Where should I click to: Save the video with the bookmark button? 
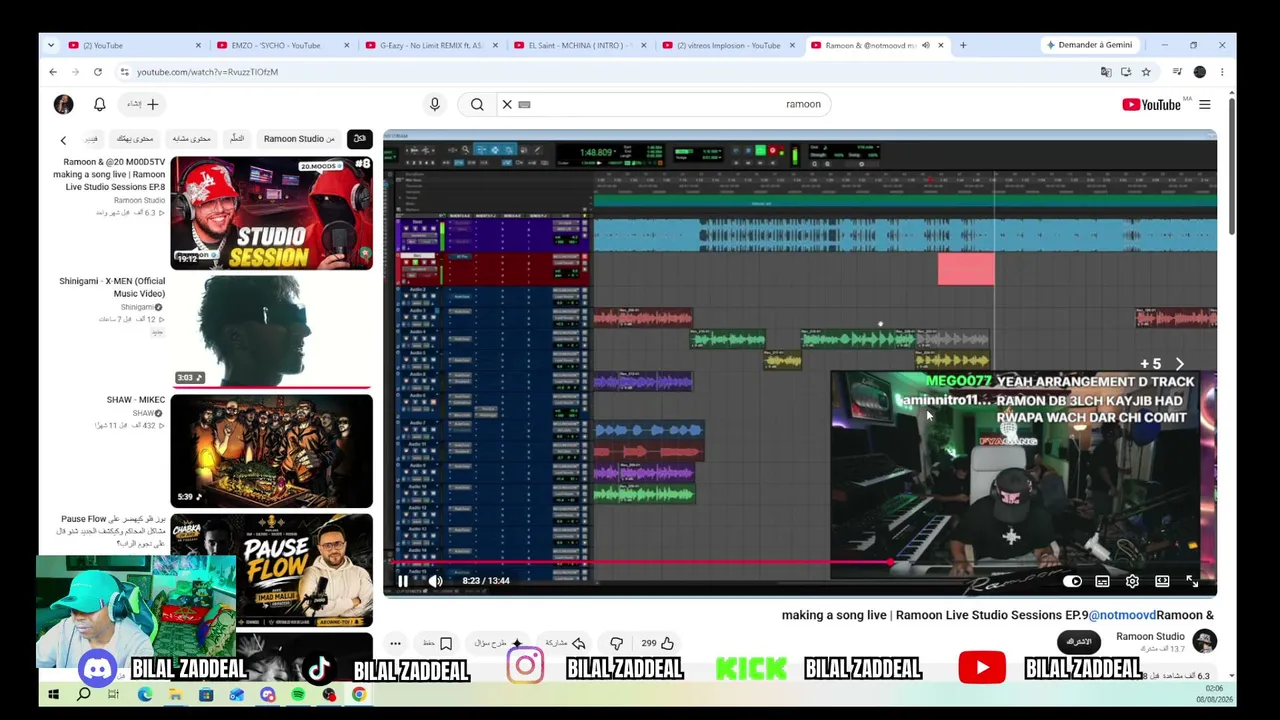pyautogui.click(x=440, y=644)
